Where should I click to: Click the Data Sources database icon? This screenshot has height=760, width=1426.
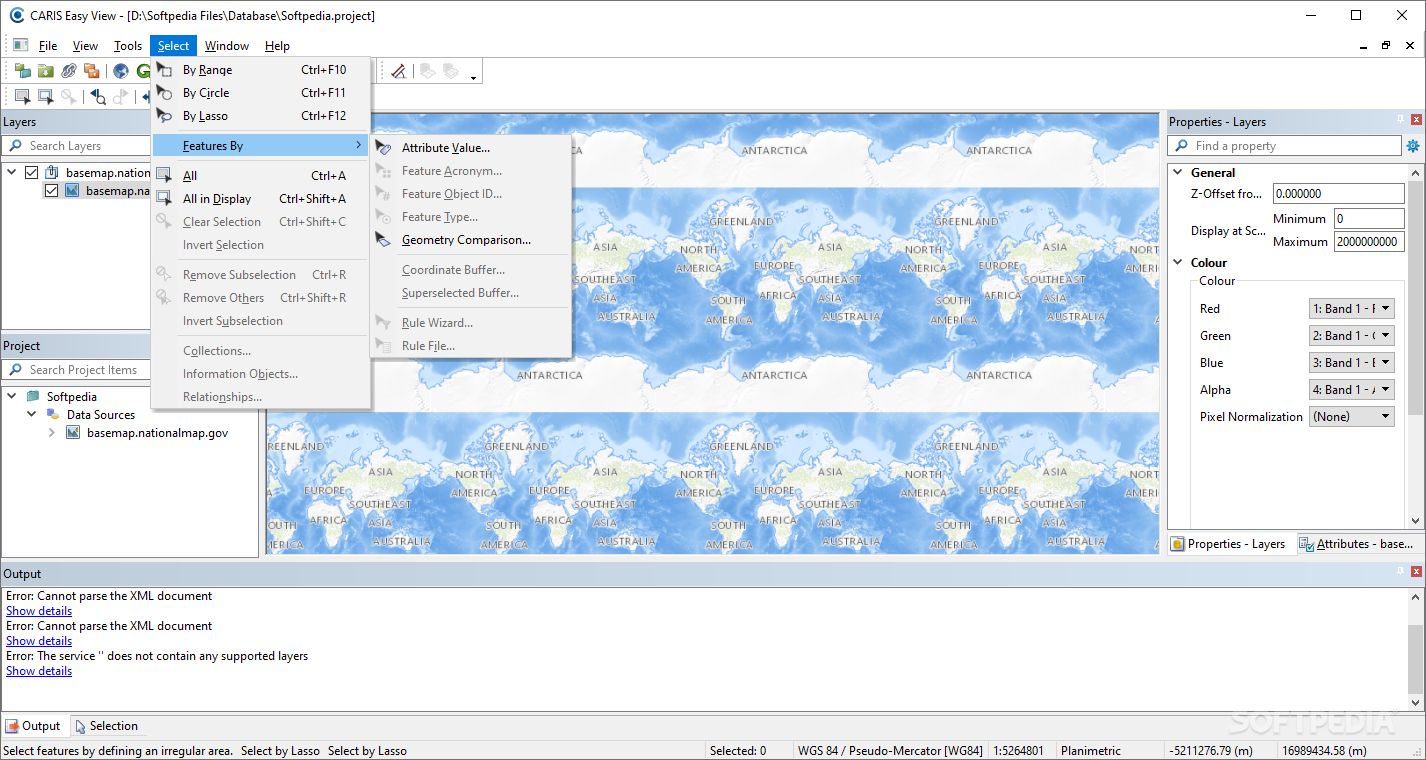(x=53, y=415)
